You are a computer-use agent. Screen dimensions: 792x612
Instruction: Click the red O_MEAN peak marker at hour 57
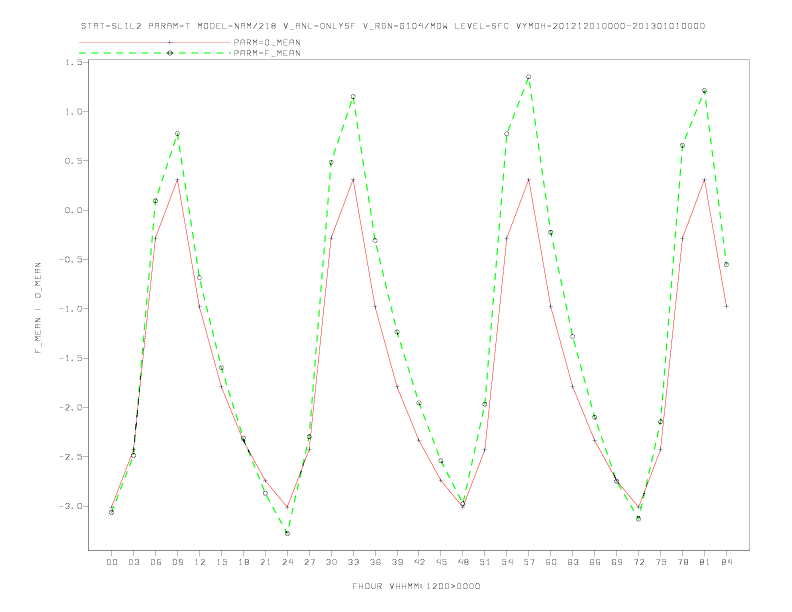529,180
